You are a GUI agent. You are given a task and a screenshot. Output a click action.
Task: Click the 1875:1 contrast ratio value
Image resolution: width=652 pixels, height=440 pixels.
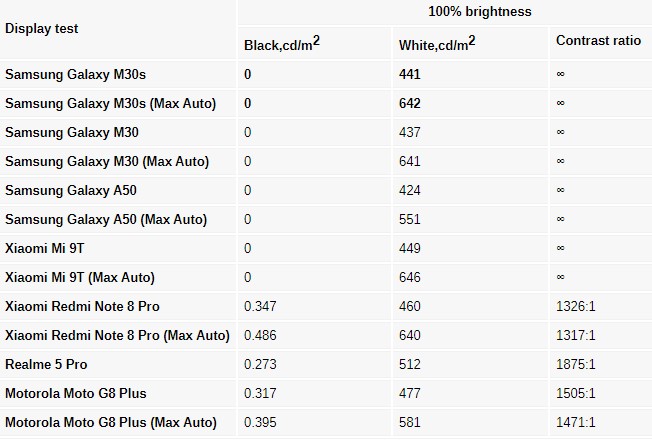coord(576,364)
